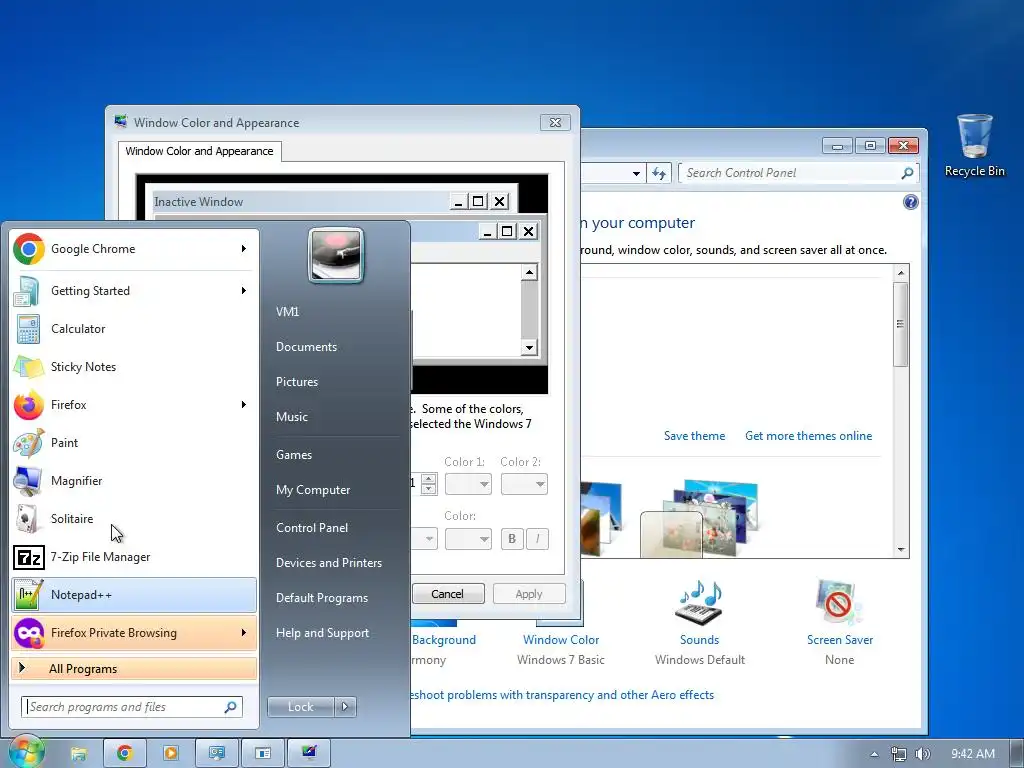
Task: Launch Notepad++ from the Start menu
Action: [x=134, y=595]
